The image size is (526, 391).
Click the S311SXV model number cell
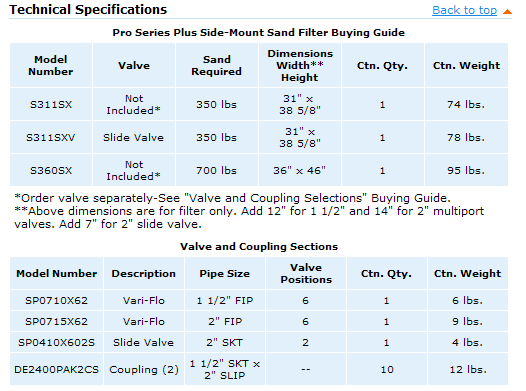(51, 137)
